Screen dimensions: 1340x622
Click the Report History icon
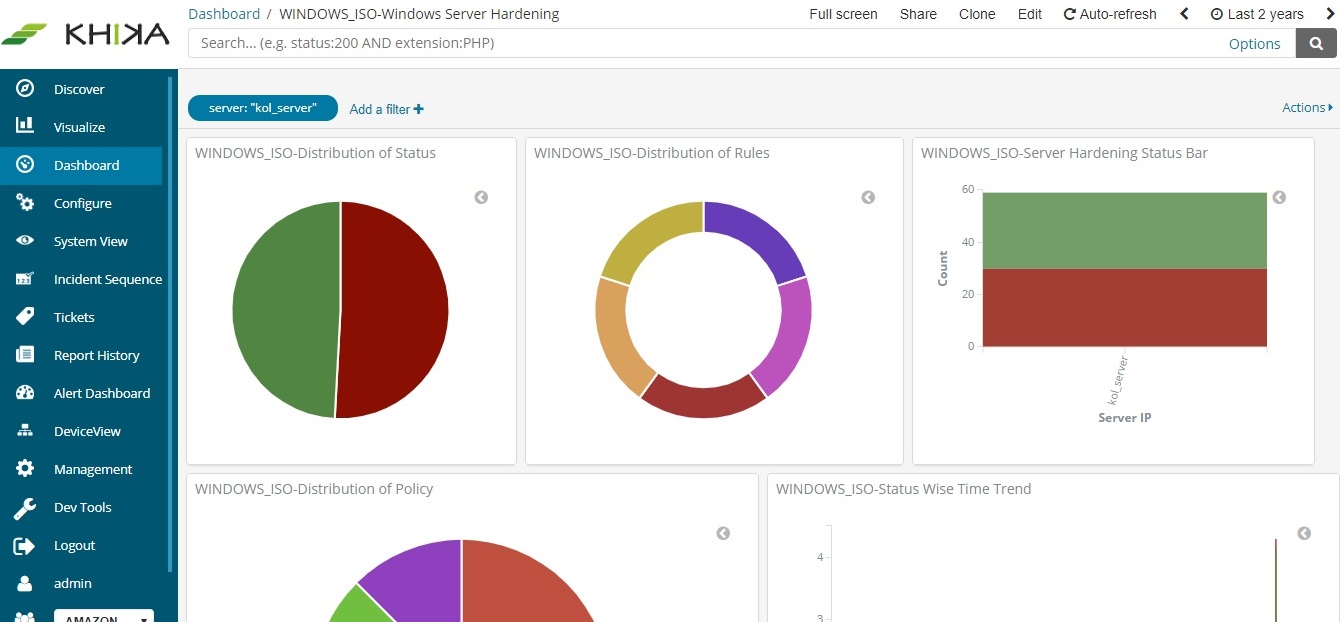(x=25, y=355)
